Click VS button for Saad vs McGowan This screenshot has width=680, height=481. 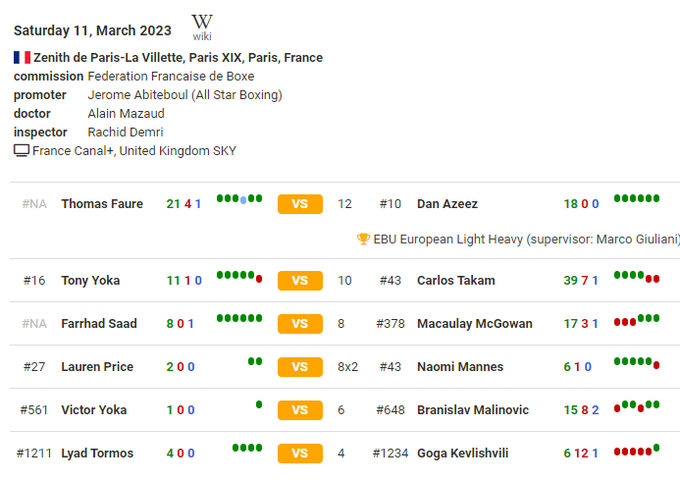300,324
